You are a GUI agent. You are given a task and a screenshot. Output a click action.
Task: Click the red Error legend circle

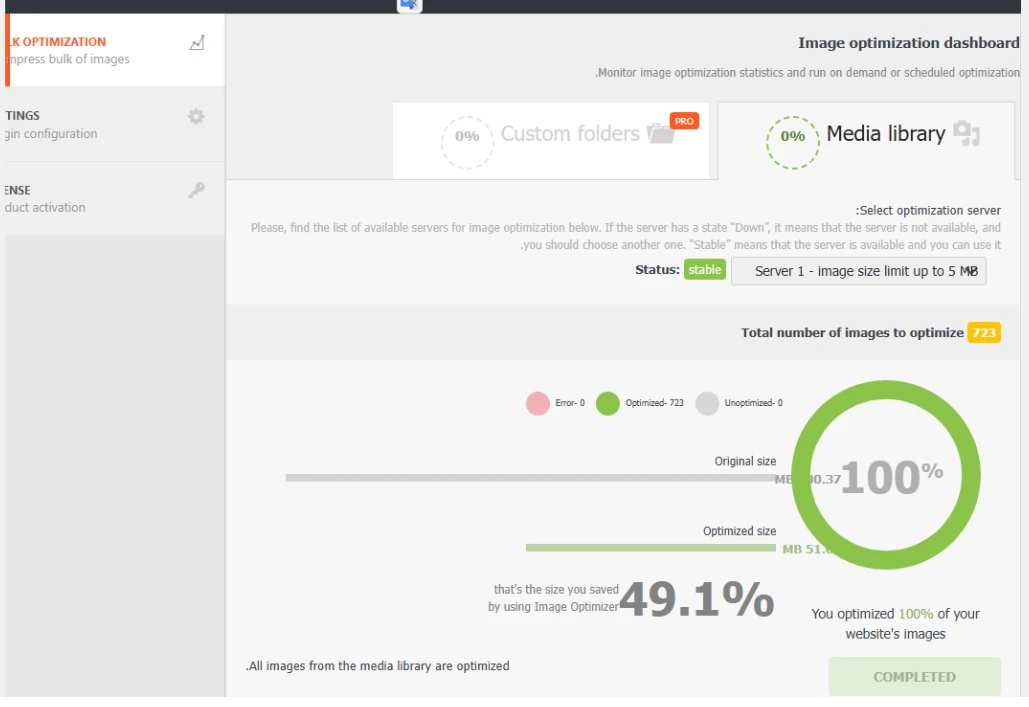[x=538, y=403]
